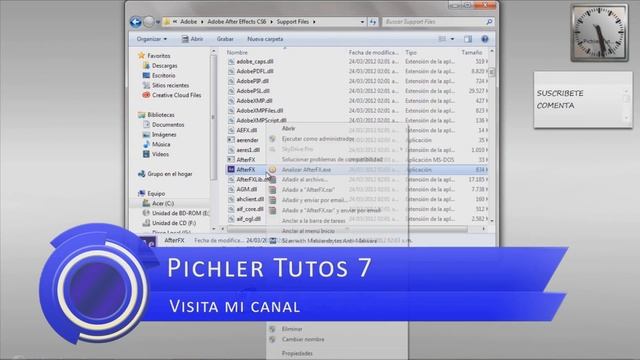640x360 pixels.
Task: Choose Abrir in the context menu
Action: coord(288,129)
